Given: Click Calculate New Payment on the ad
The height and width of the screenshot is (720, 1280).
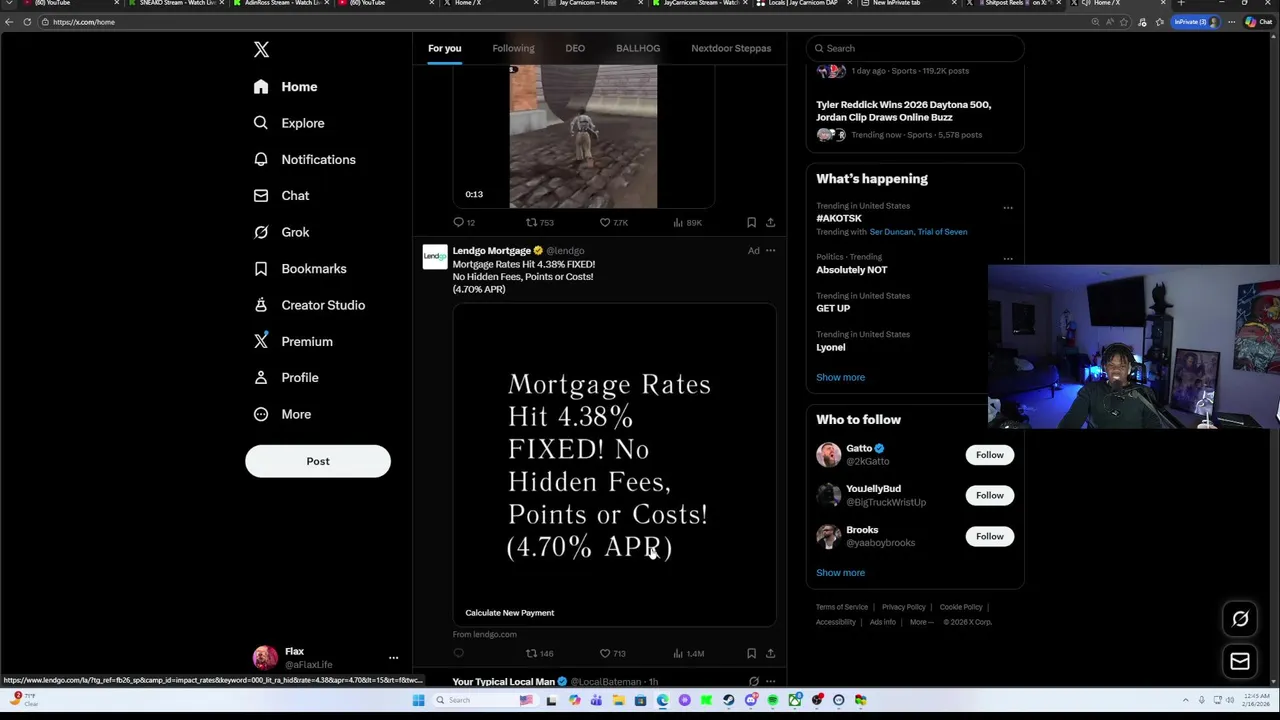Looking at the screenshot, I should pos(509,613).
